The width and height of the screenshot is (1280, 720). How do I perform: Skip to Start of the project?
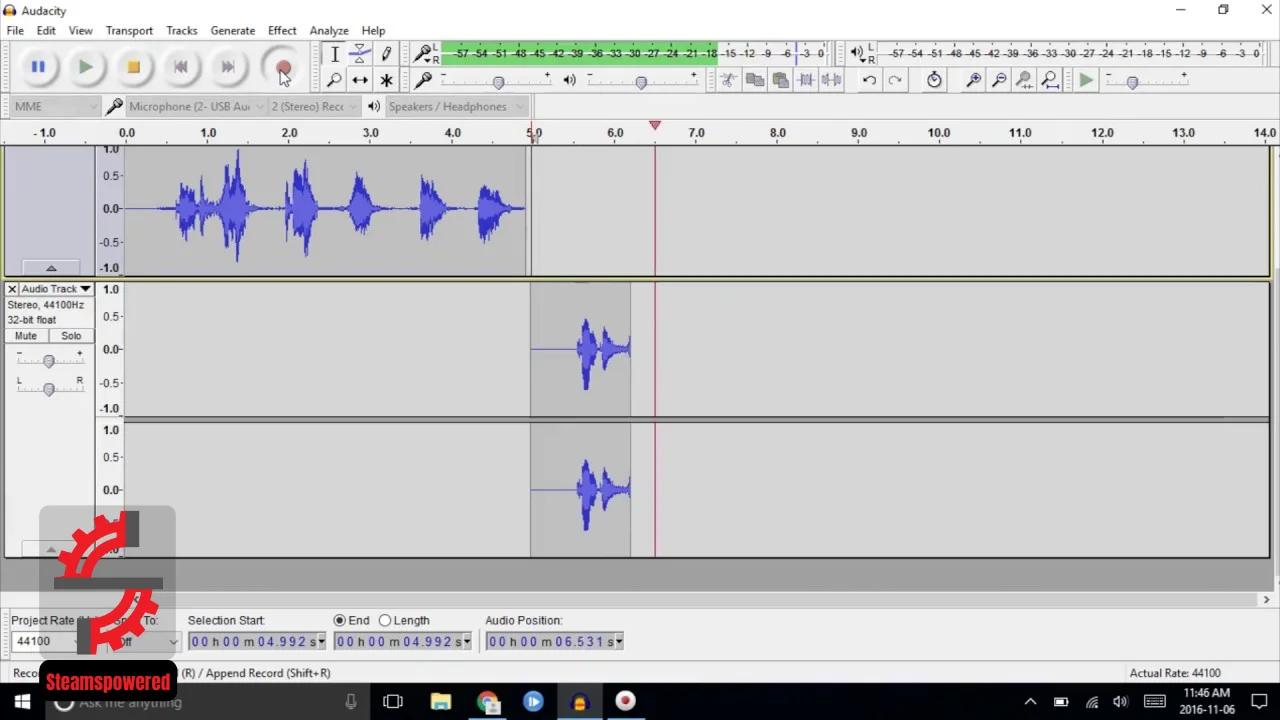[x=180, y=67]
